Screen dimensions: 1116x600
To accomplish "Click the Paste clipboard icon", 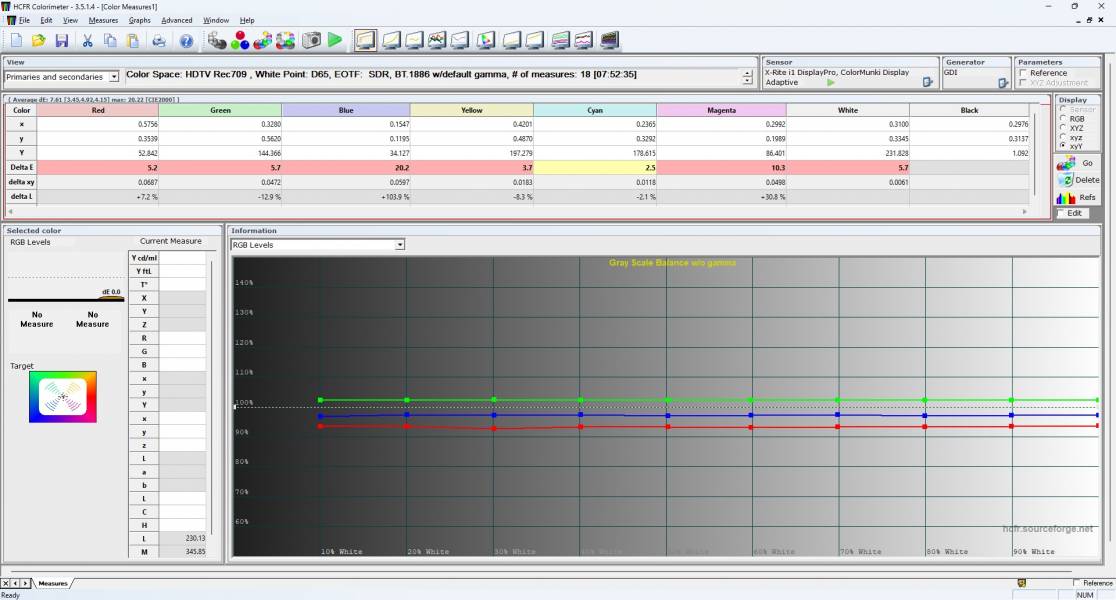I will [x=133, y=41].
